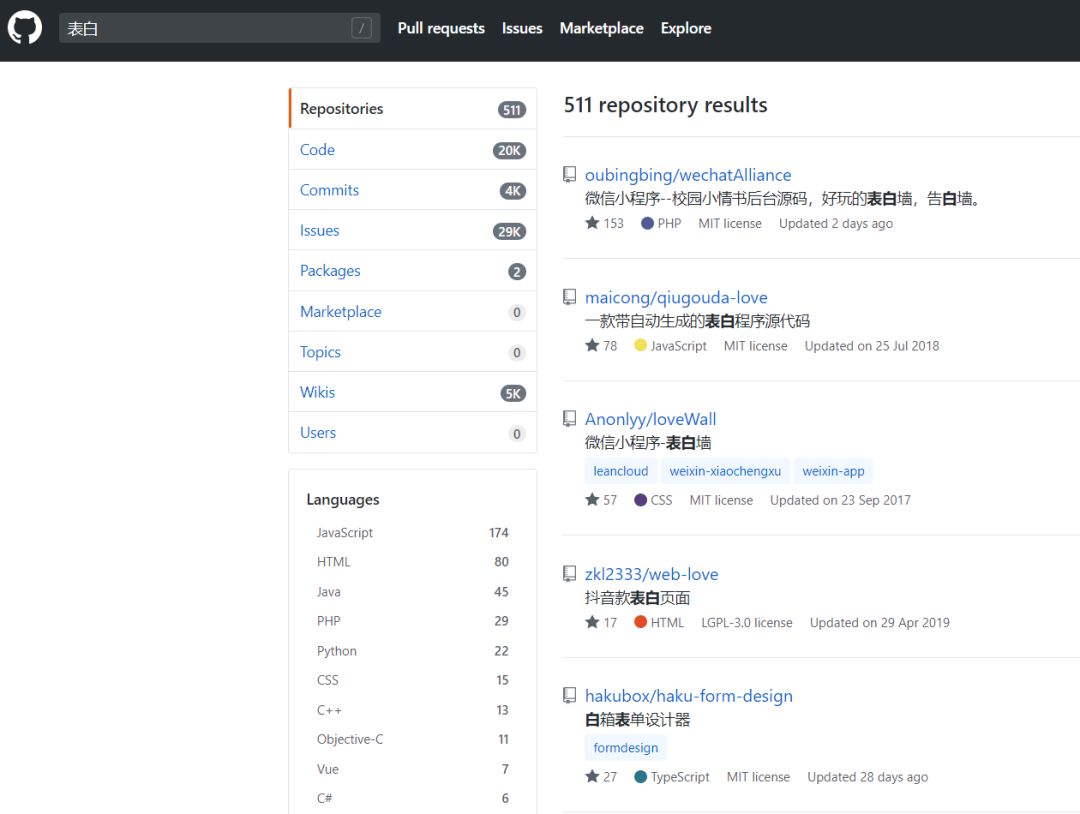The image size is (1080, 814).
Task: Click the formdesign topic tag
Action: coord(626,748)
